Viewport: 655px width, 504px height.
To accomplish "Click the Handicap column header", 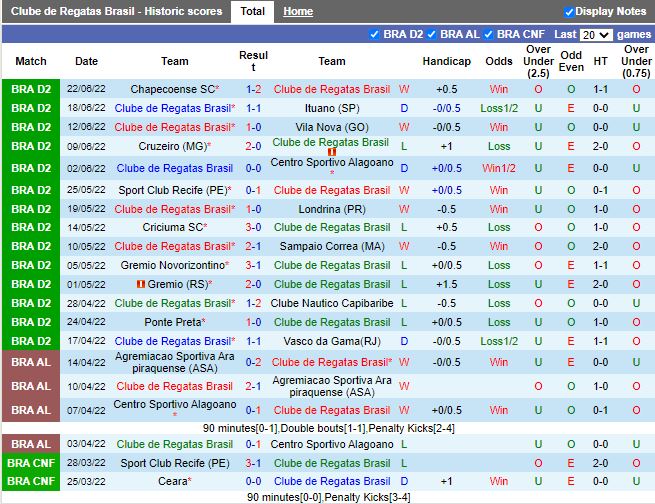I will pyautogui.click(x=447, y=61).
